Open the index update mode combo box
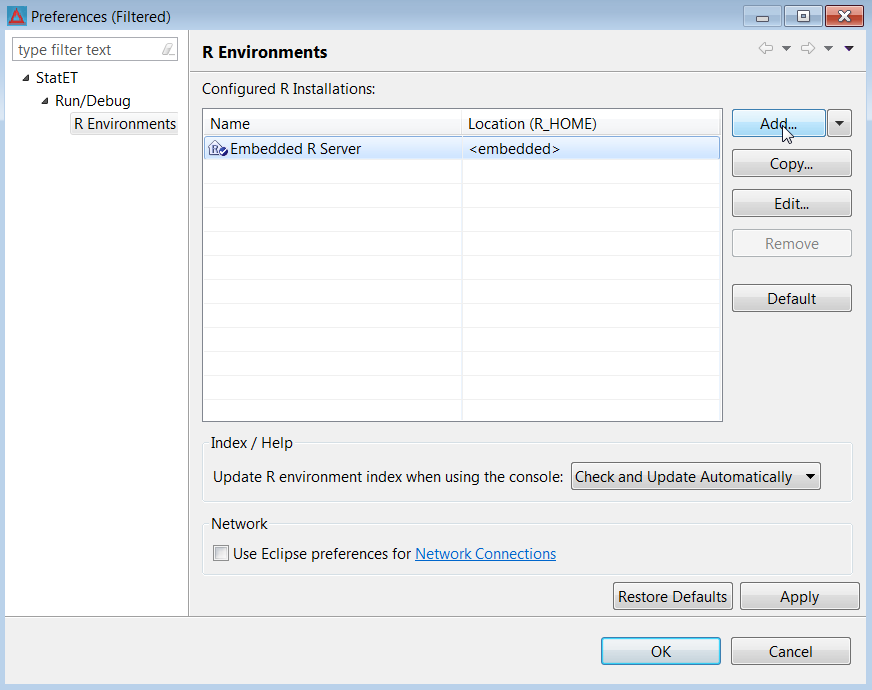872x690 pixels. pyautogui.click(x=695, y=476)
